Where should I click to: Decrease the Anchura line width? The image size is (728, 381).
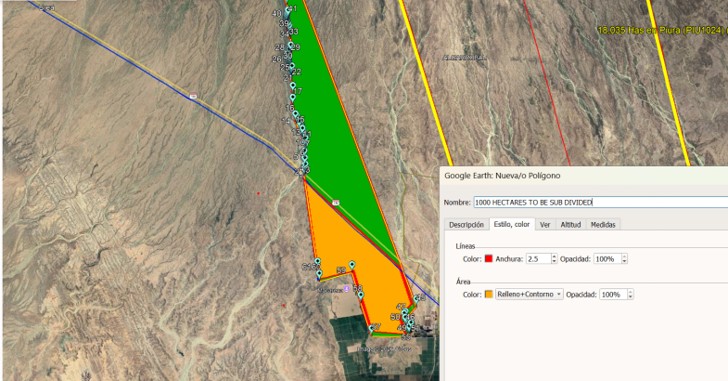point(554,262)
